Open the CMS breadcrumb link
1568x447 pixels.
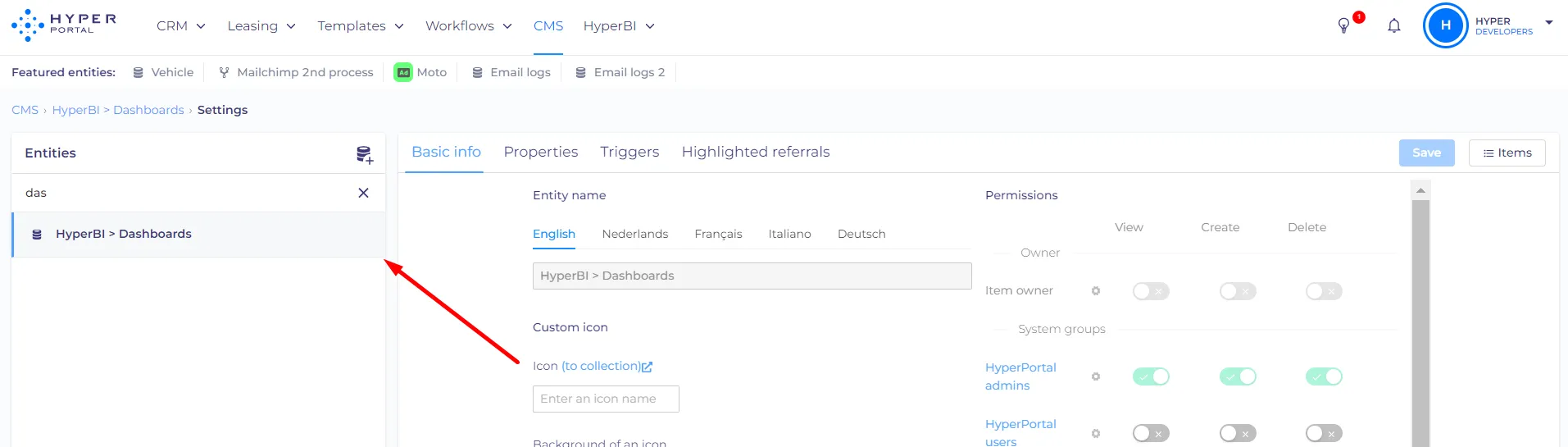25,110
